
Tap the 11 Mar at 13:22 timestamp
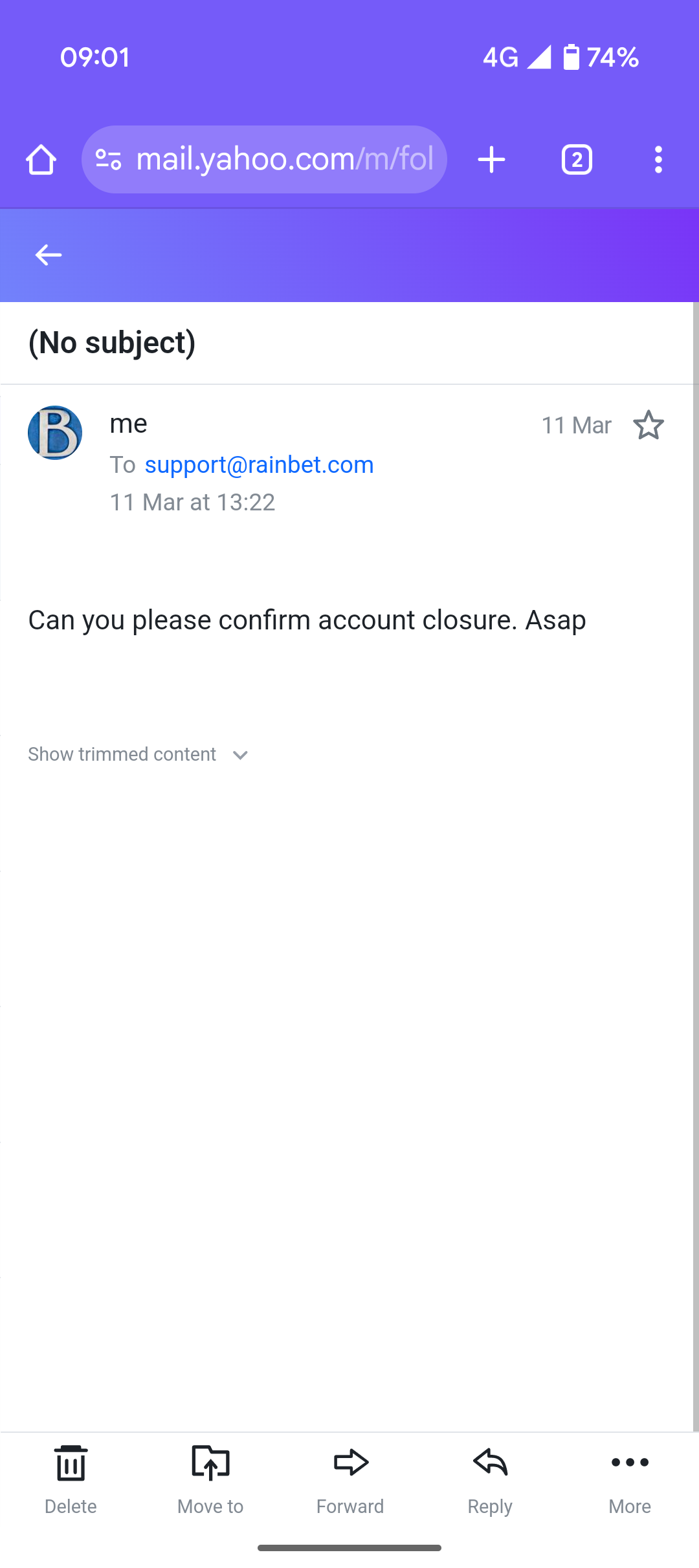(x=192, y=502)
